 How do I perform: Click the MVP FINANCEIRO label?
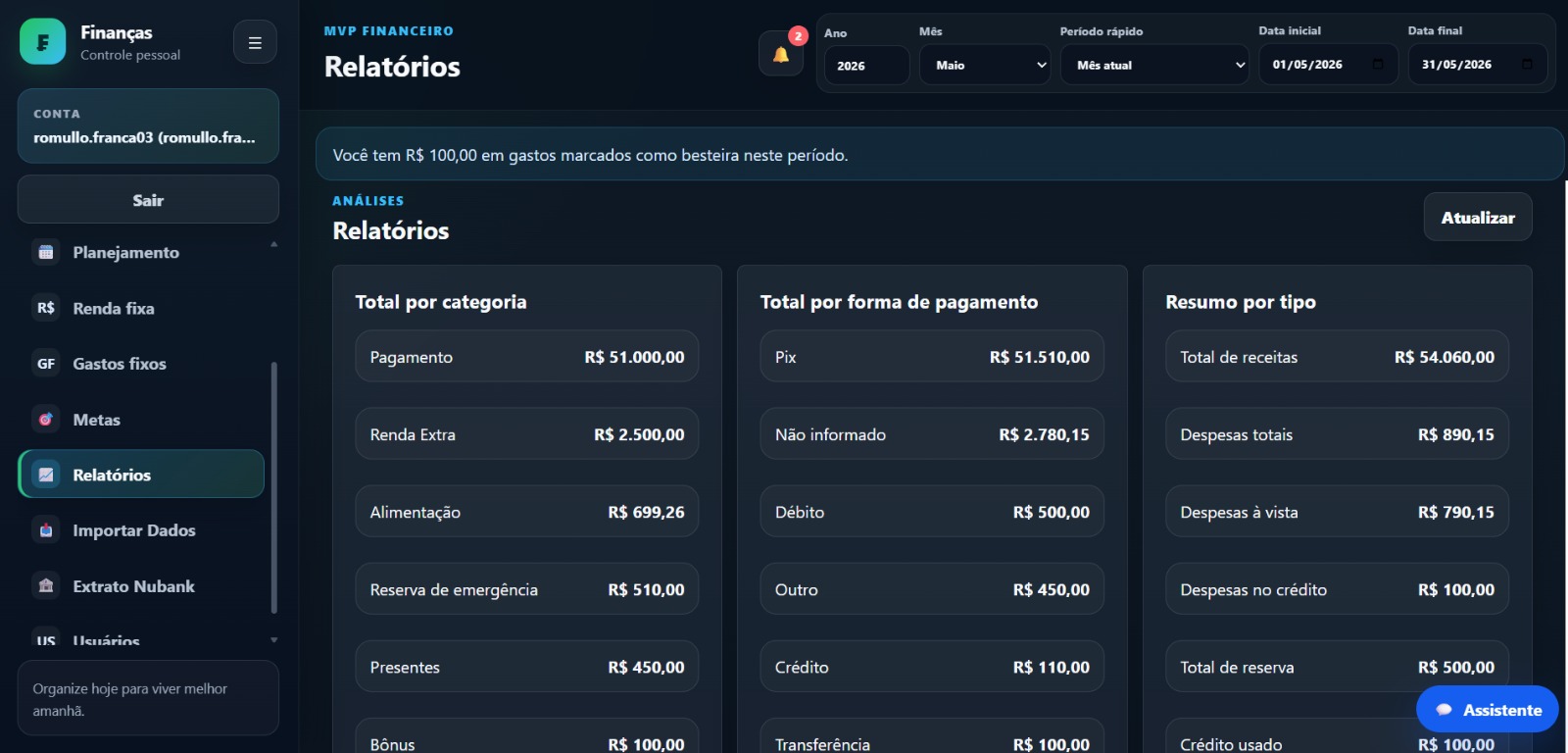(389, 31)
